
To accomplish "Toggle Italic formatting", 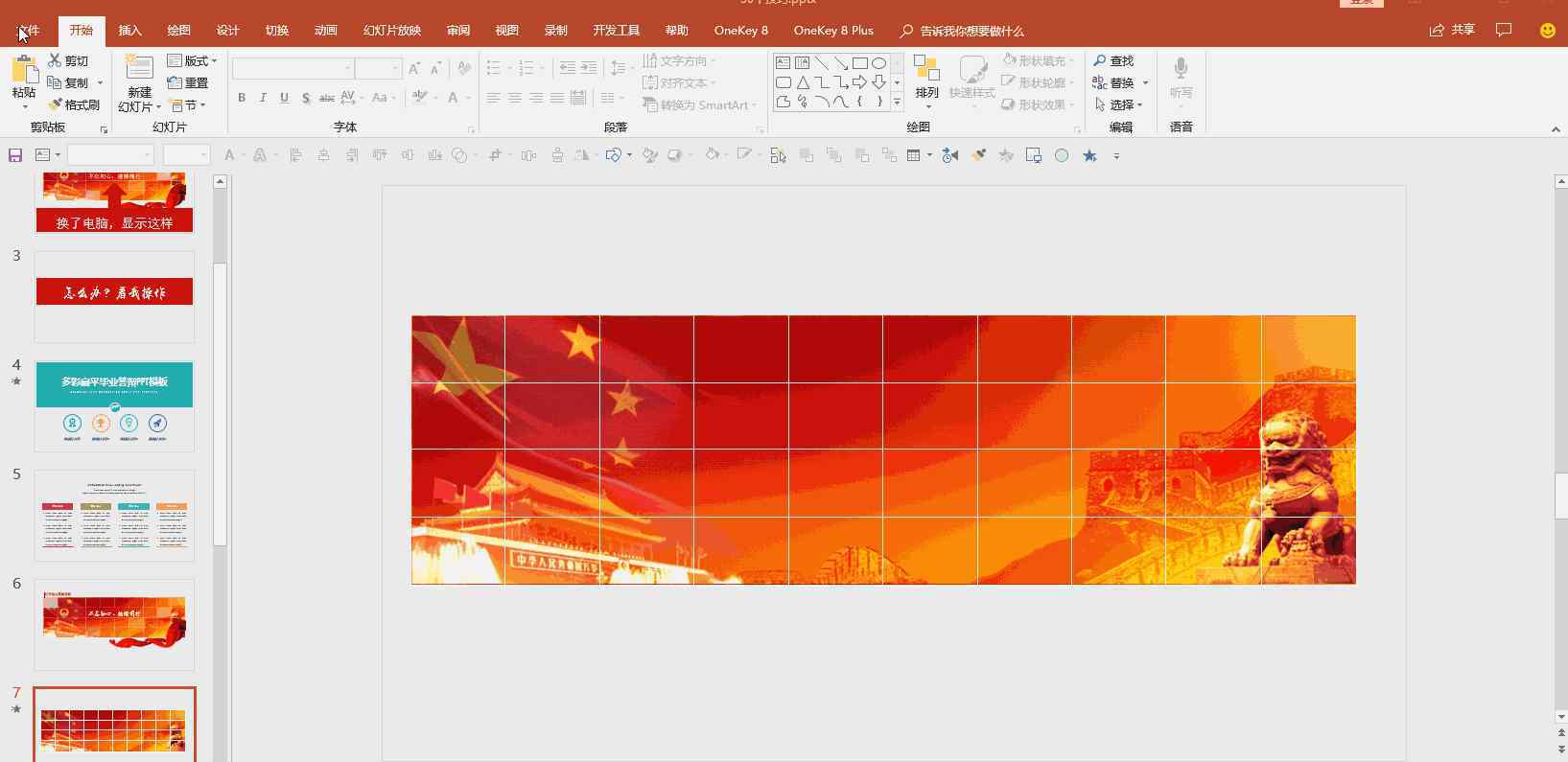I will [263, 98].
